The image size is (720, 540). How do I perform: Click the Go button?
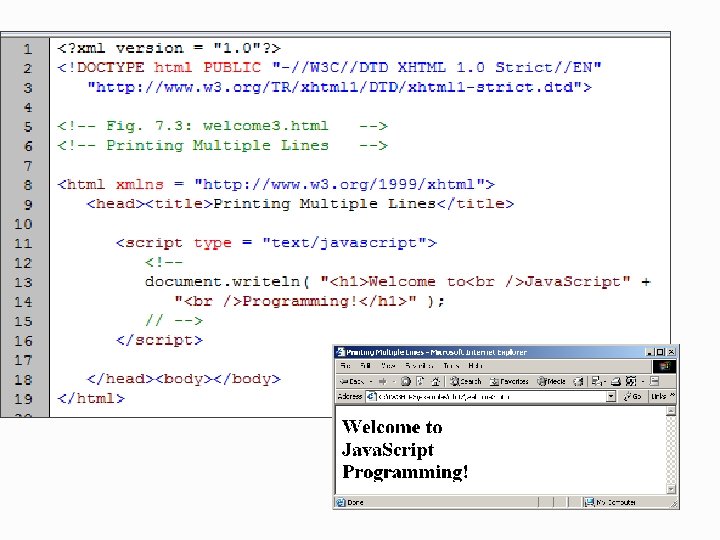point(632,396)
